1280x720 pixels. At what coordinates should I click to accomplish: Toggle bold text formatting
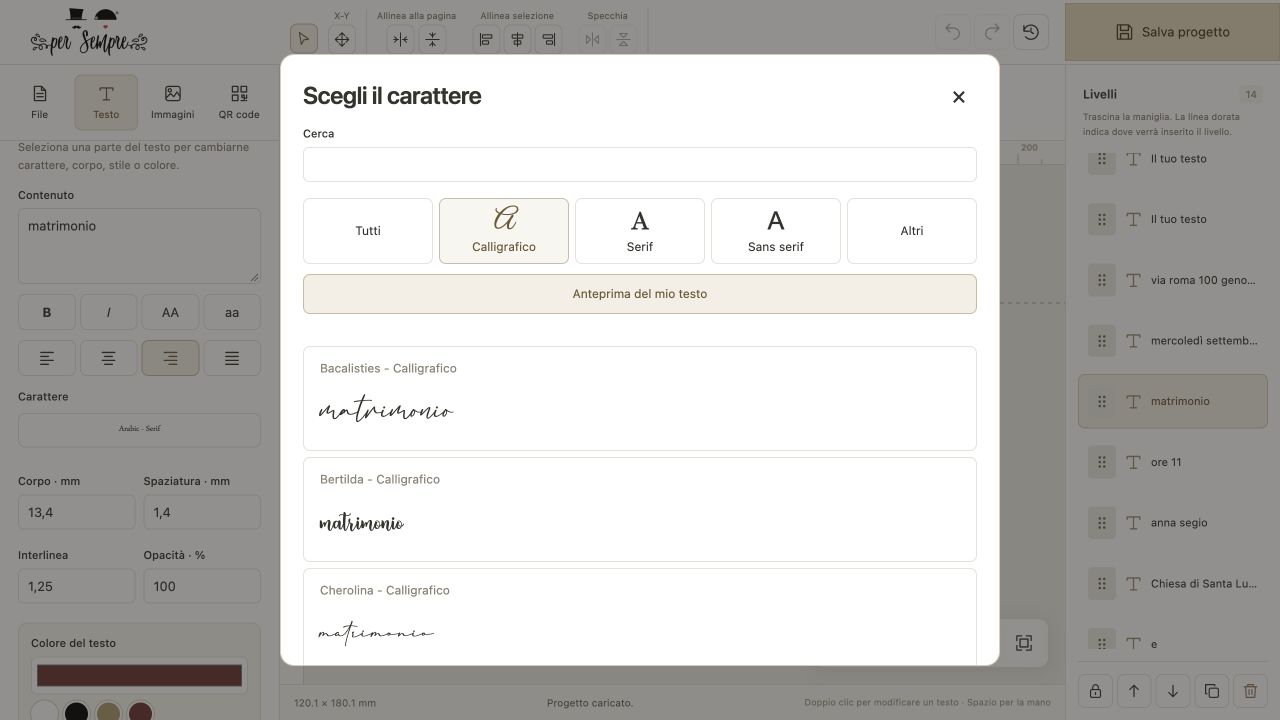pos(47,313)
